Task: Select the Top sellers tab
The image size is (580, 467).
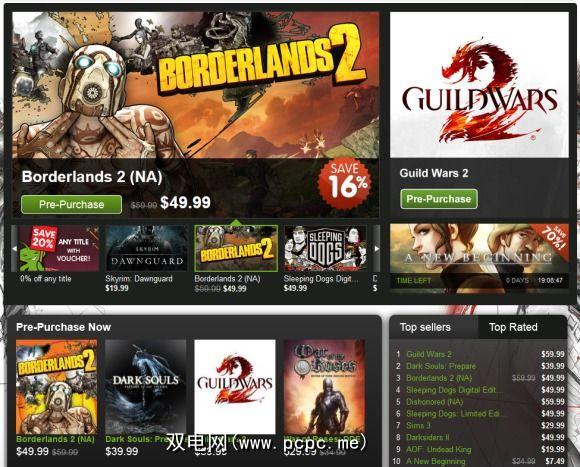Action: click(x=425, y=327)
